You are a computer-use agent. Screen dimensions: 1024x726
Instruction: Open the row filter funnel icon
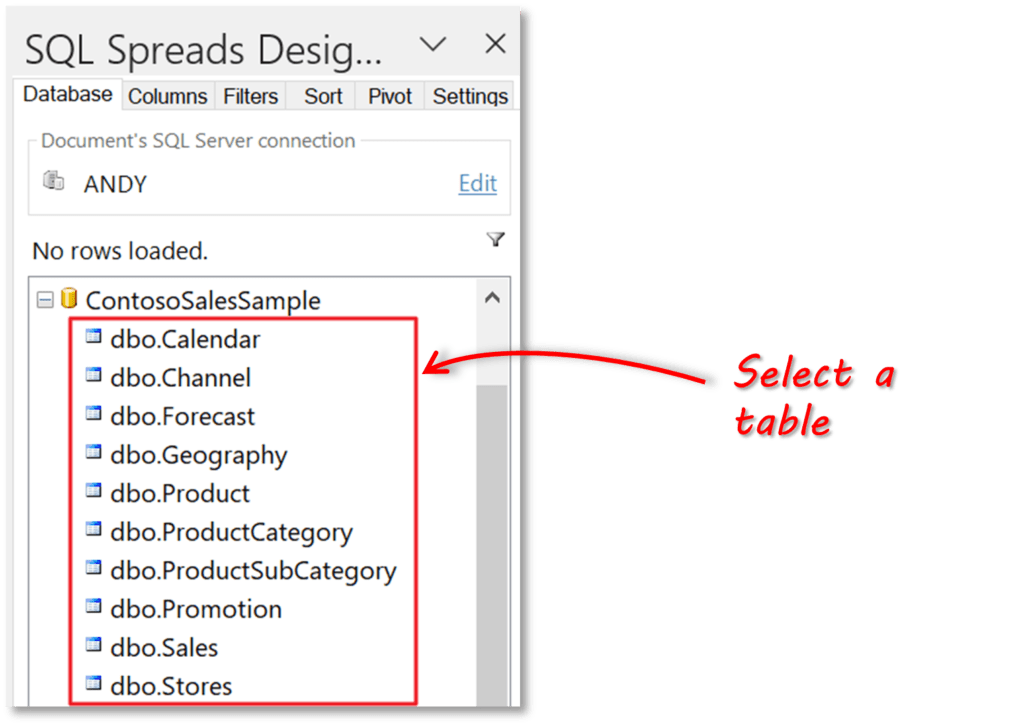(496, 240)
